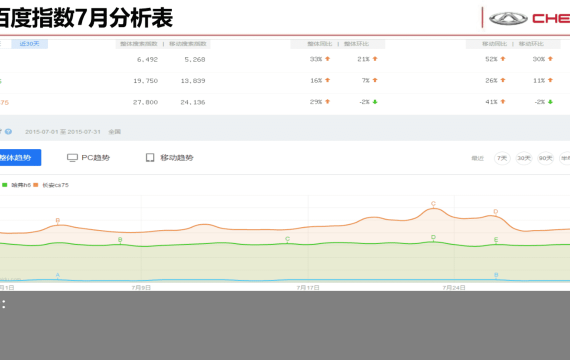Click marker C on the orange trend line
This screenshot has width=570, height=360.
433,204
